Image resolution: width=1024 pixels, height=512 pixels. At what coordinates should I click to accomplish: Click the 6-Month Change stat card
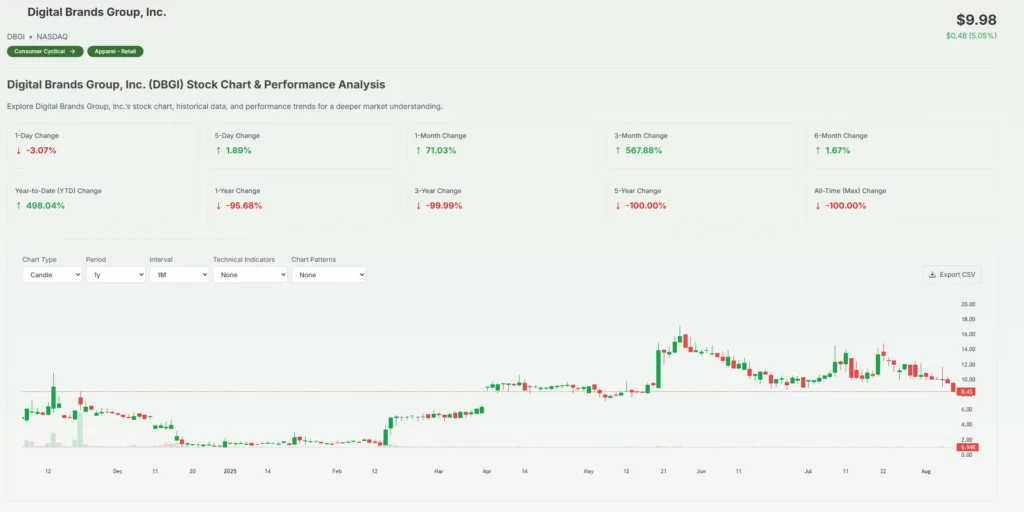pos(900,143)
